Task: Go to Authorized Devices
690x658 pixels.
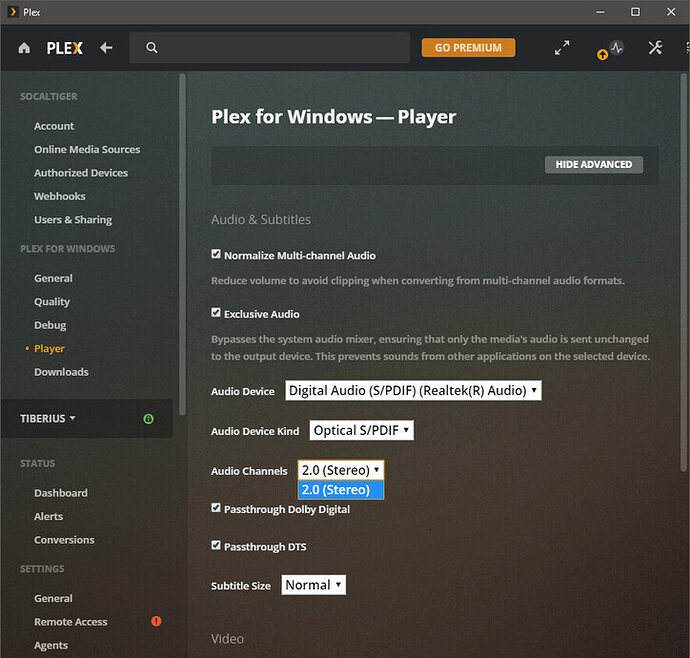Action: point(81,173)
